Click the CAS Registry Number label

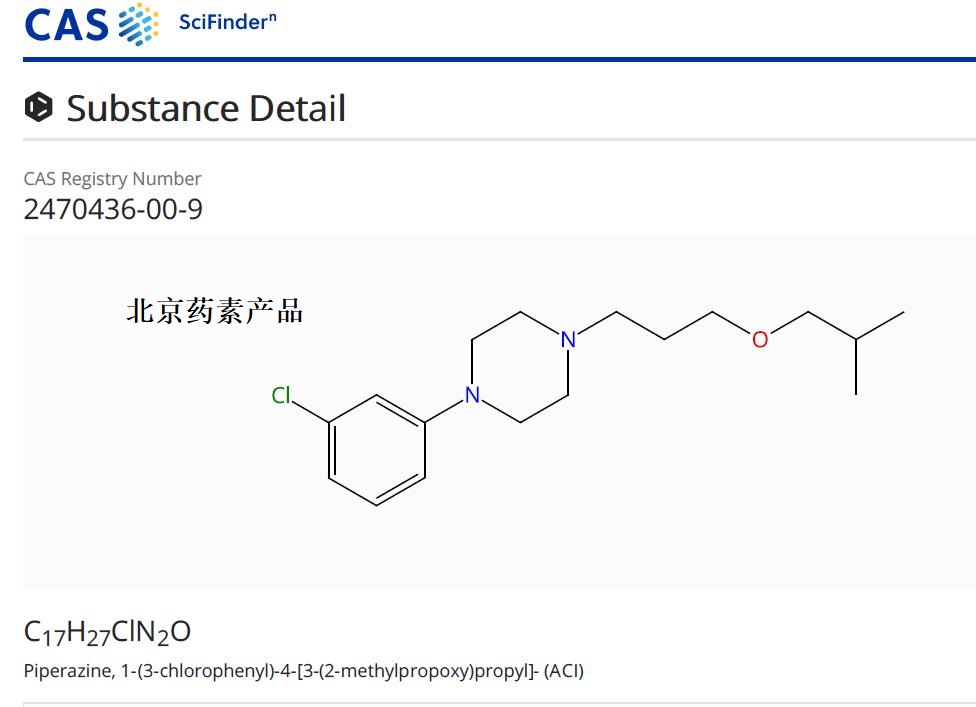(x=112, y=179)
